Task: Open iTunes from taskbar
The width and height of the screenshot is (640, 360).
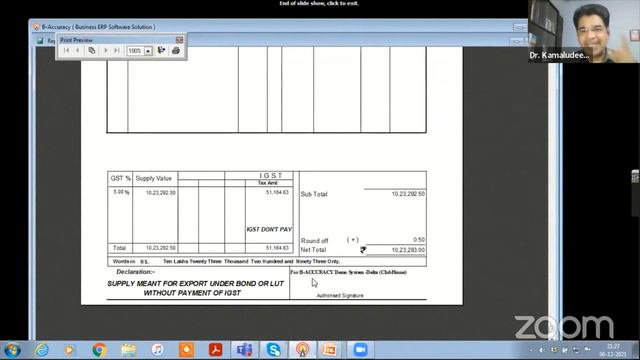Action: coord(158,350)
